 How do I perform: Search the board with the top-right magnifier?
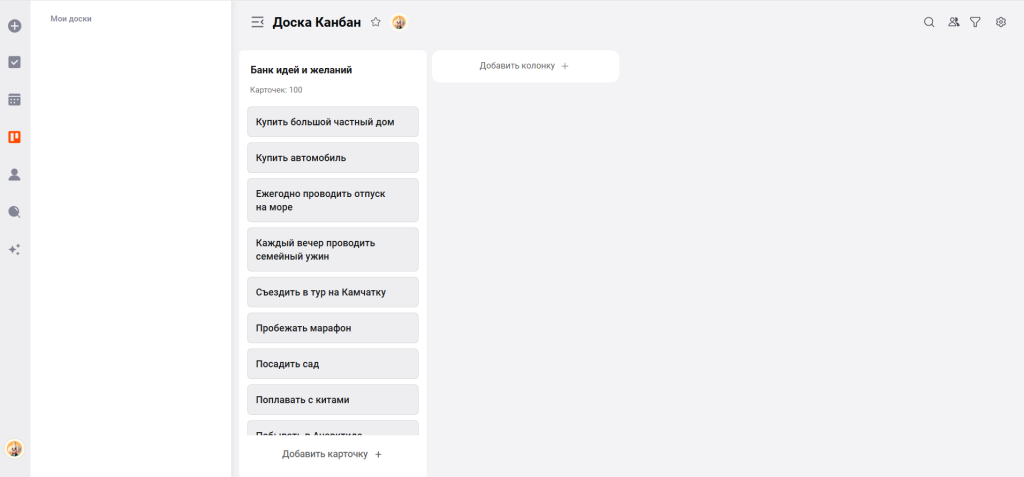pos(929,22)
